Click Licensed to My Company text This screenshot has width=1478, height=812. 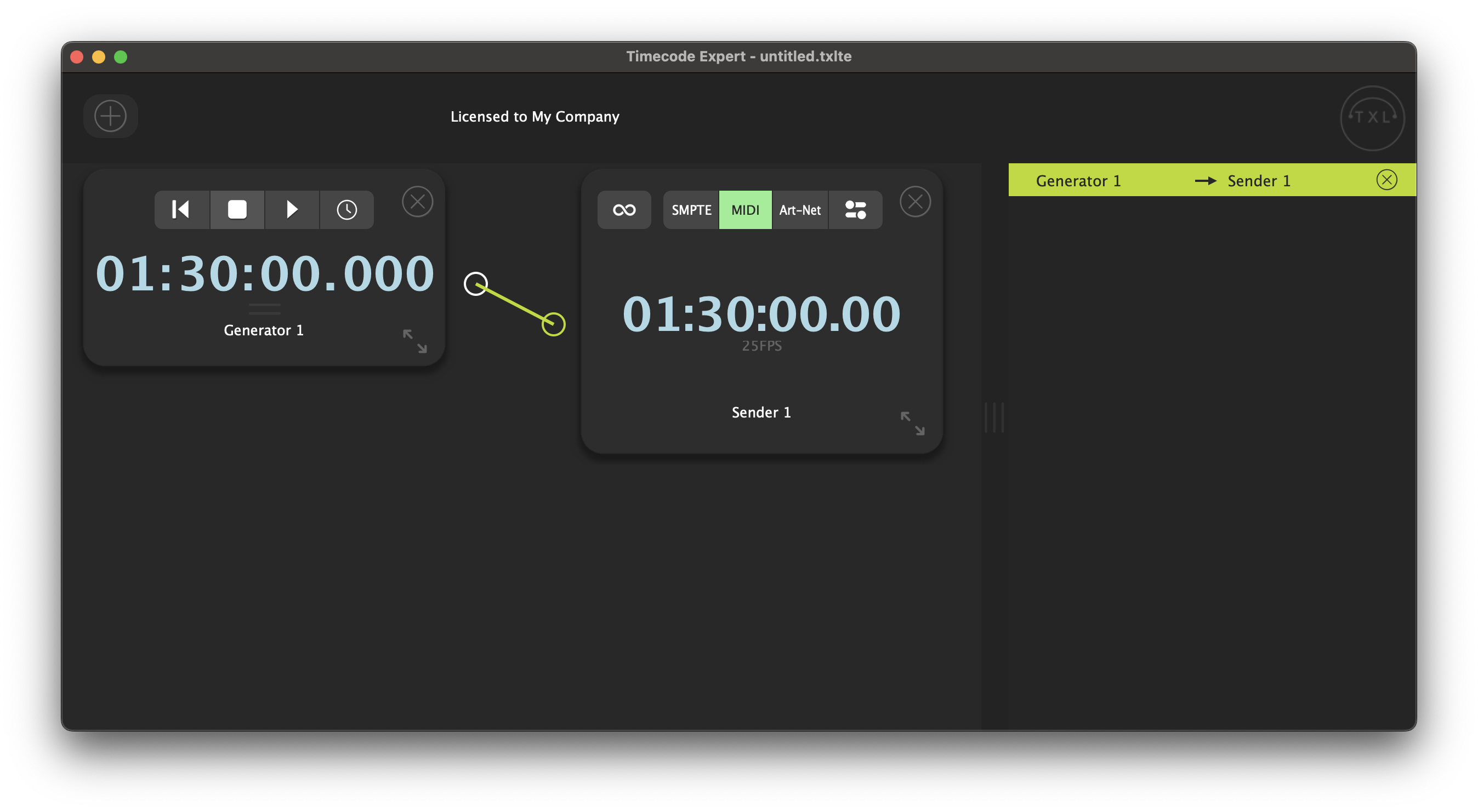pos(535,116)
